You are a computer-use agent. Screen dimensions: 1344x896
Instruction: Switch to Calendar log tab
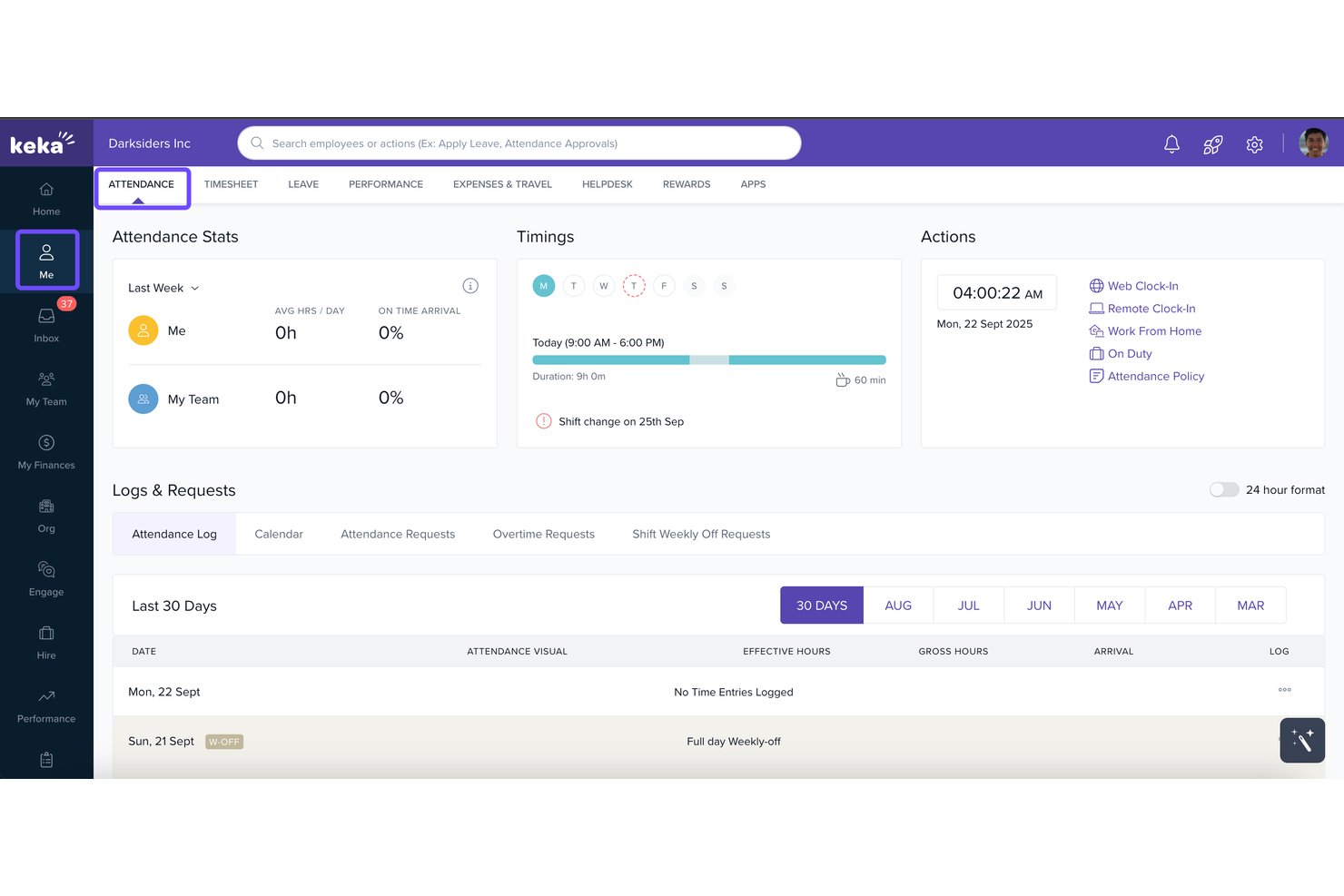(279, 534)
